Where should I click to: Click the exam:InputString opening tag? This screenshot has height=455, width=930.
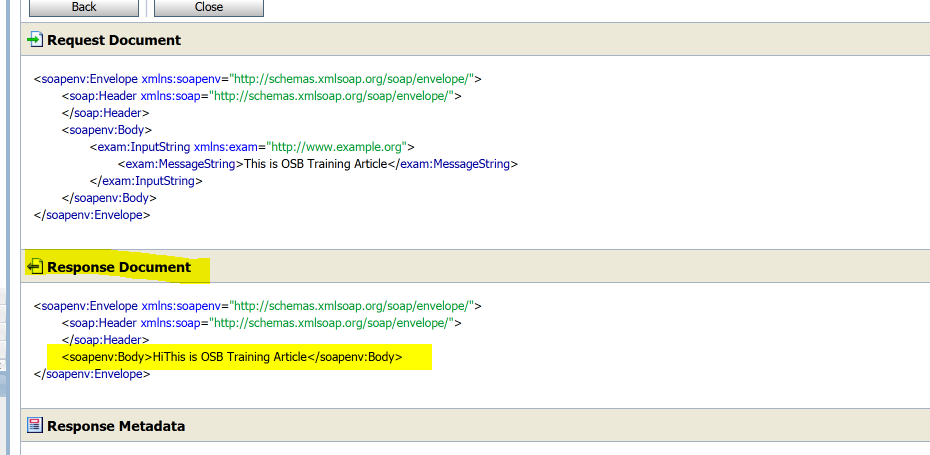click(252, 147)
